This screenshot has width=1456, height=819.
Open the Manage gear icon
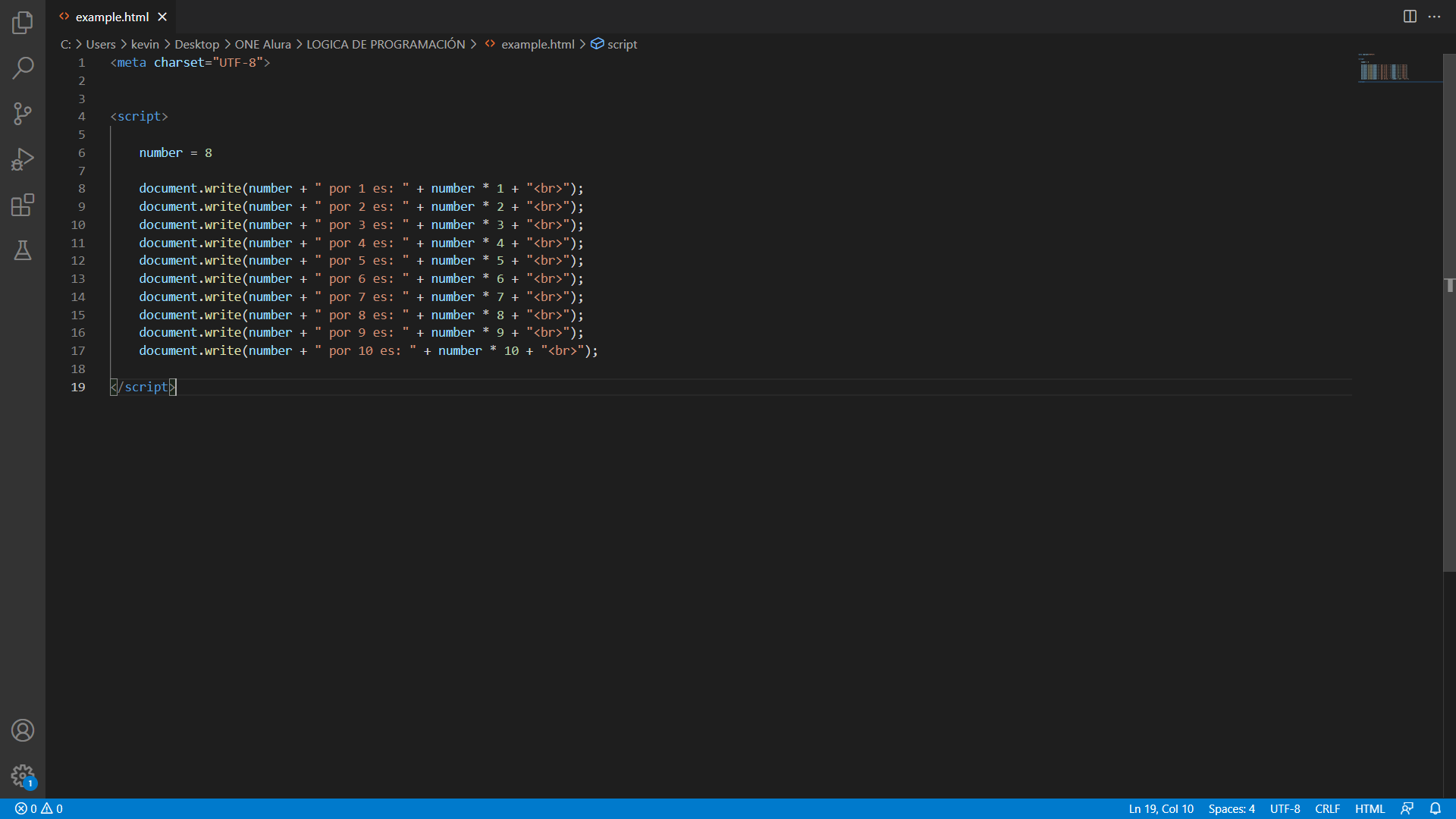(x=23, y=776)
